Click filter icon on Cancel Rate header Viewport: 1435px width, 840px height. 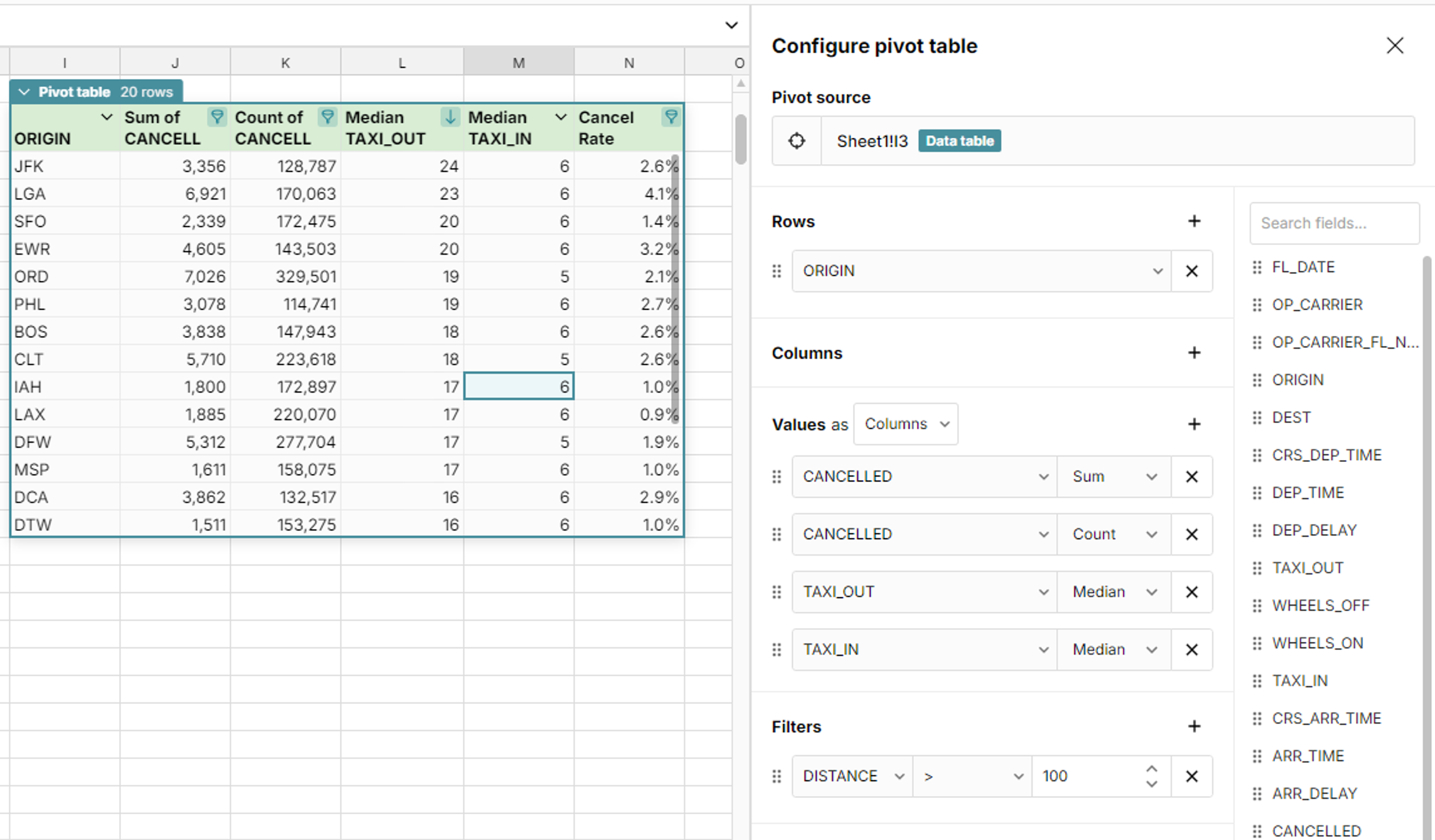tap(671, 117)
